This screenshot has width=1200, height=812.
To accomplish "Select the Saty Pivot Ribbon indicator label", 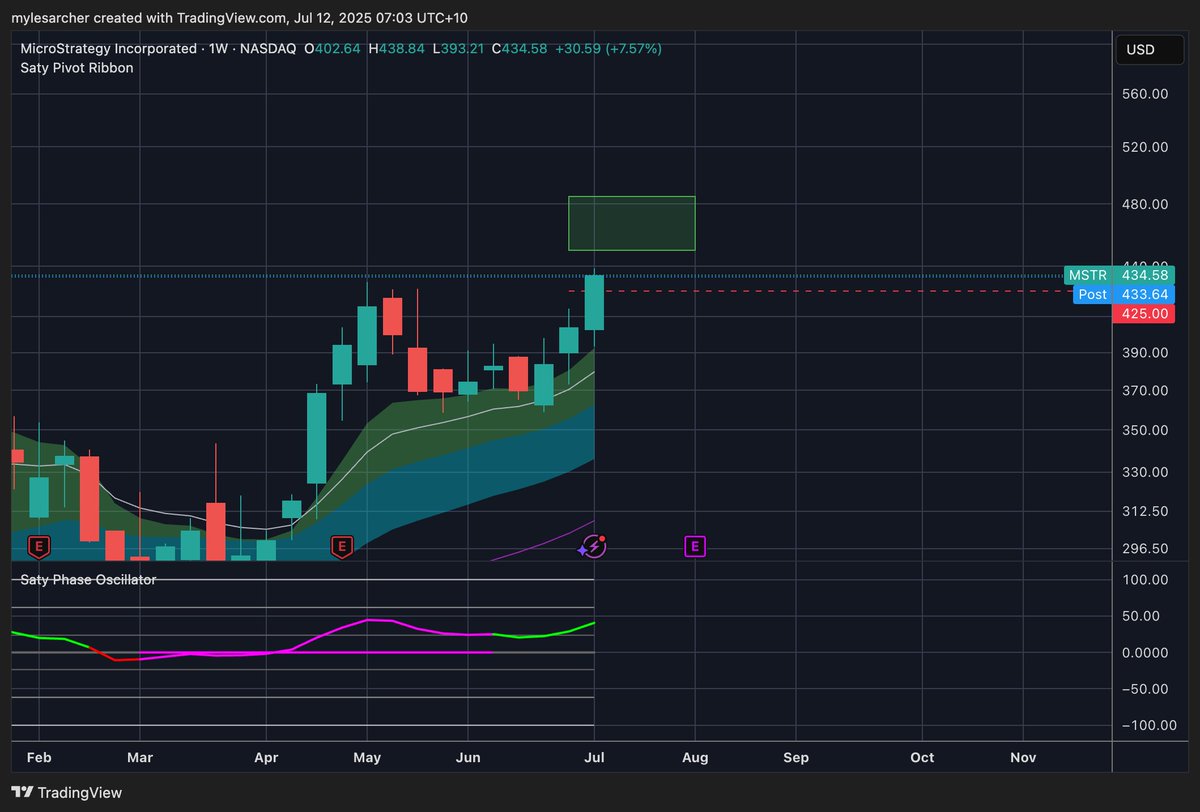I will pos(77,68).
